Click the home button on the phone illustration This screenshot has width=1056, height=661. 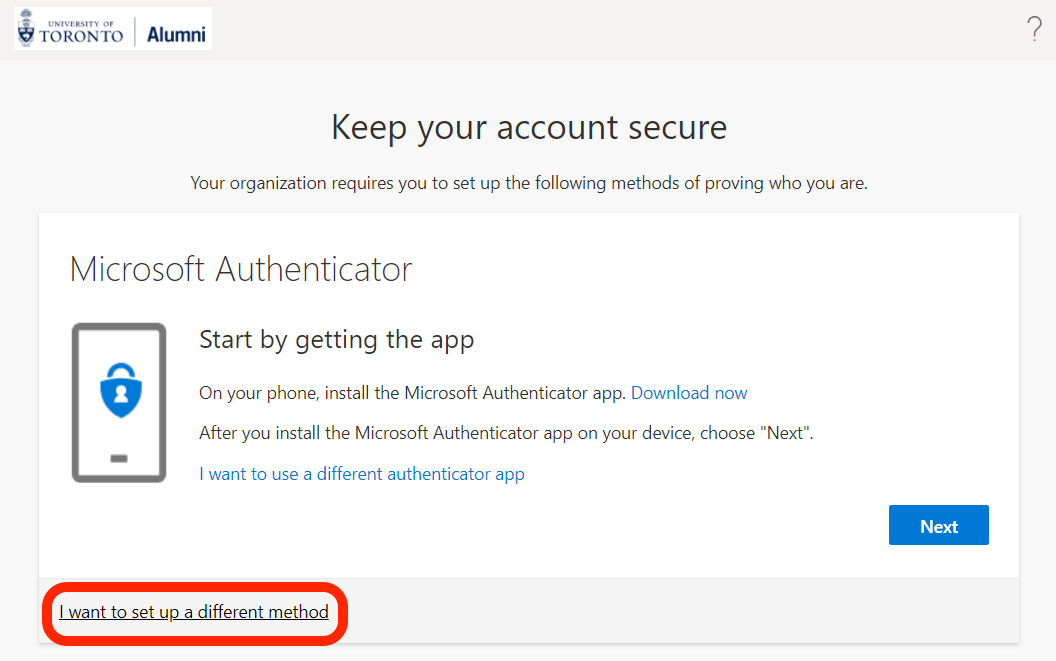[119, 459]
